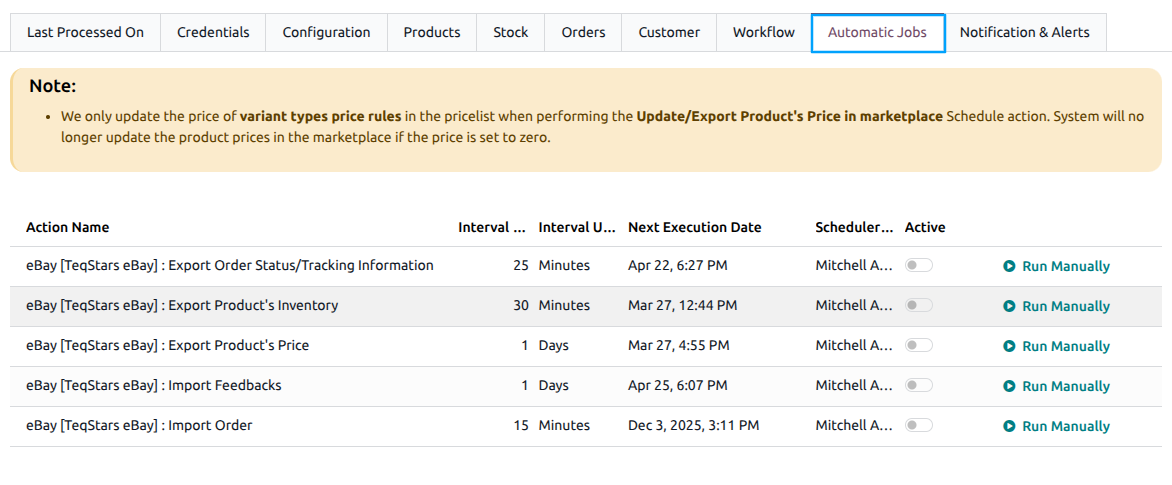Sort by Action Name column header
1172x485 pixels.
pyautogui.click(x=67, y=227)
